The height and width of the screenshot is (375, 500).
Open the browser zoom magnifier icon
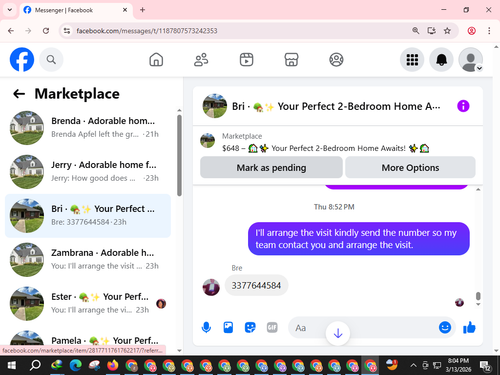point(415,31)
